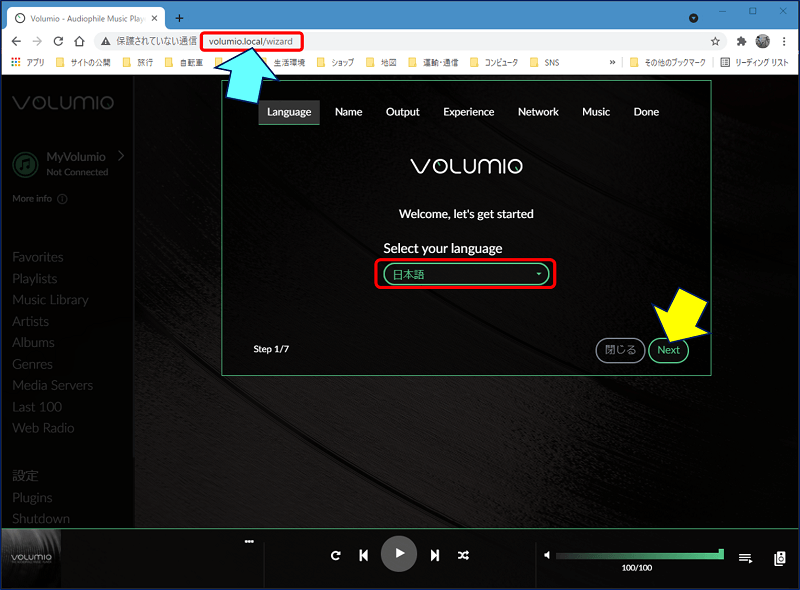800x590 pixels.
Task: Mute the volume speaker icon
Action: (x=547, y=555)
